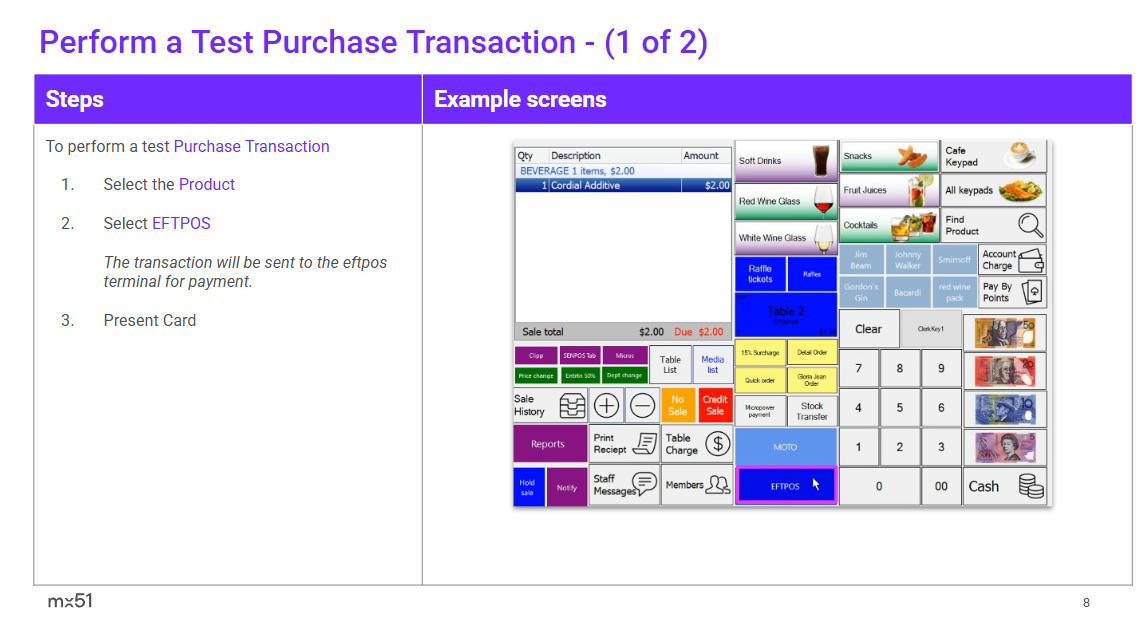Image resolution: width=1146 pixels, height=641 pixels.
Task: Tap the plus quantity icon
Action: [607, 405]
